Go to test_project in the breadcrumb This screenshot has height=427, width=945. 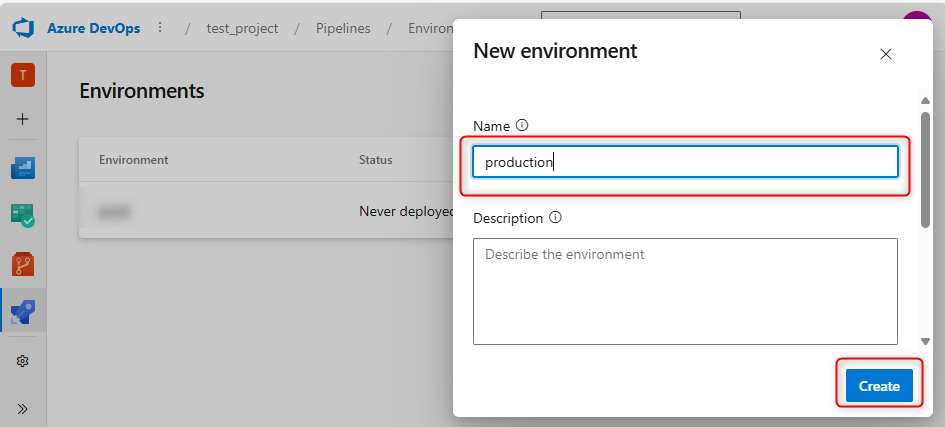[242, 28]
